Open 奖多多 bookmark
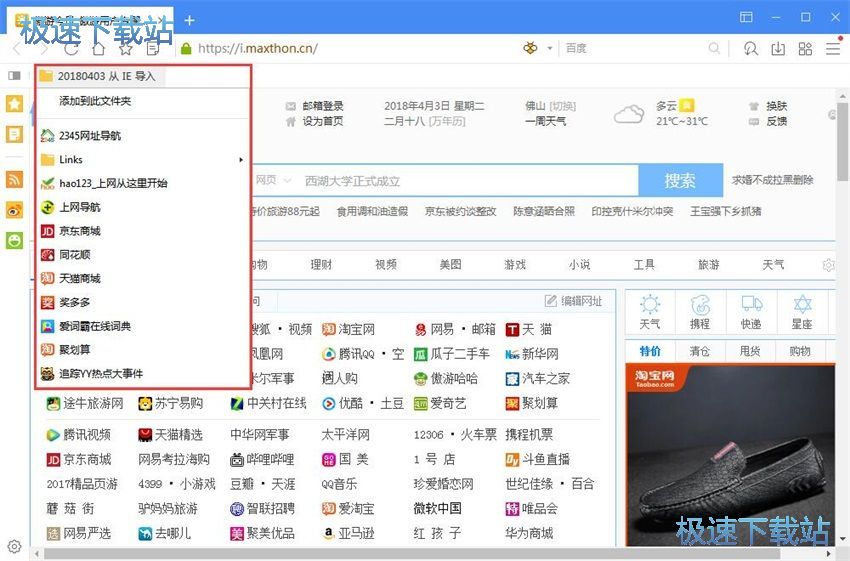Image resolution: width=850 pixels, height=561 pixels. coord(142,302)
